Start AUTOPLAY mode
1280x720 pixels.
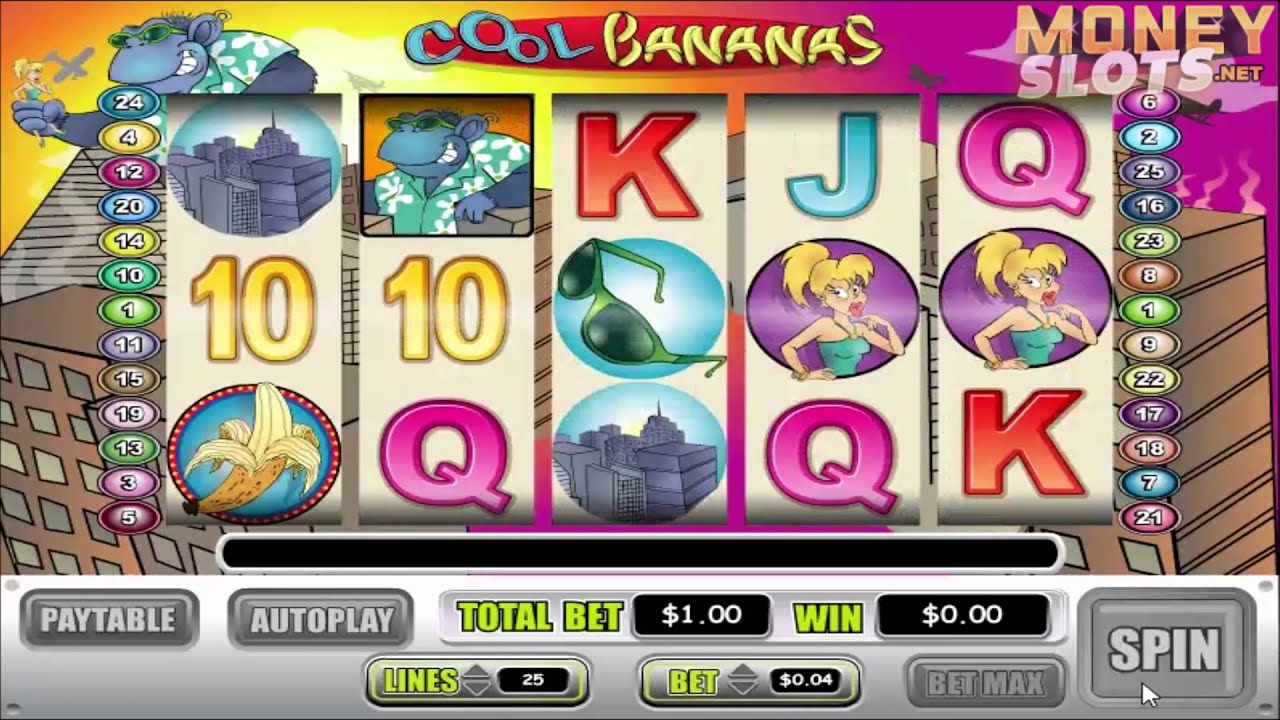click(x=321, y=620)
